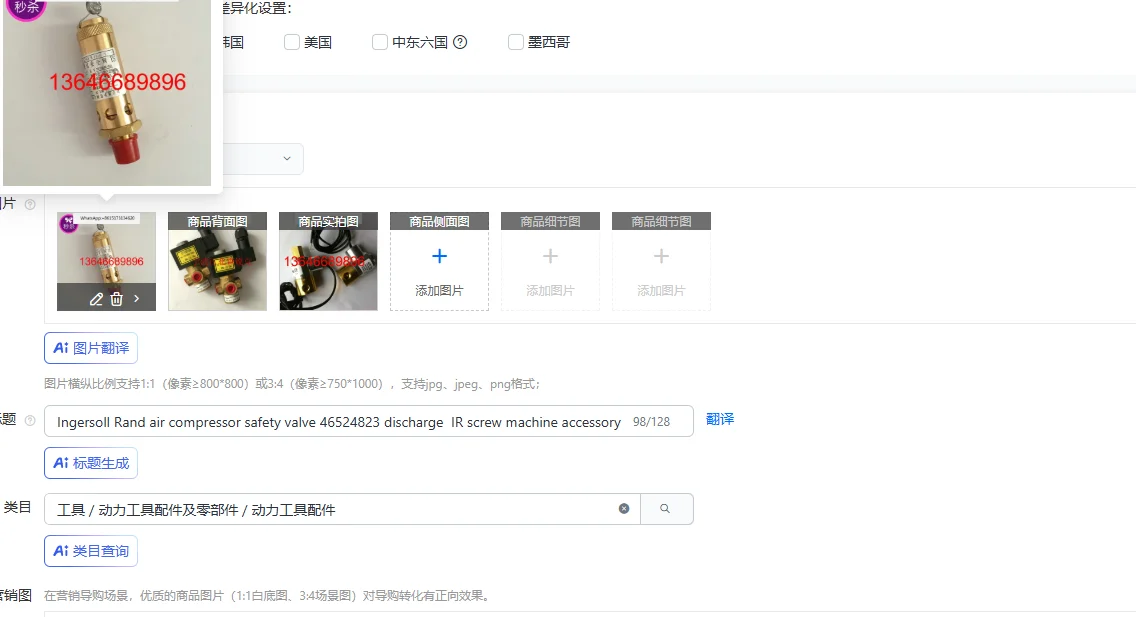Click the AI 标题生成 button
The width and height of the screenshot is (1136, 617).
point(91,463)
